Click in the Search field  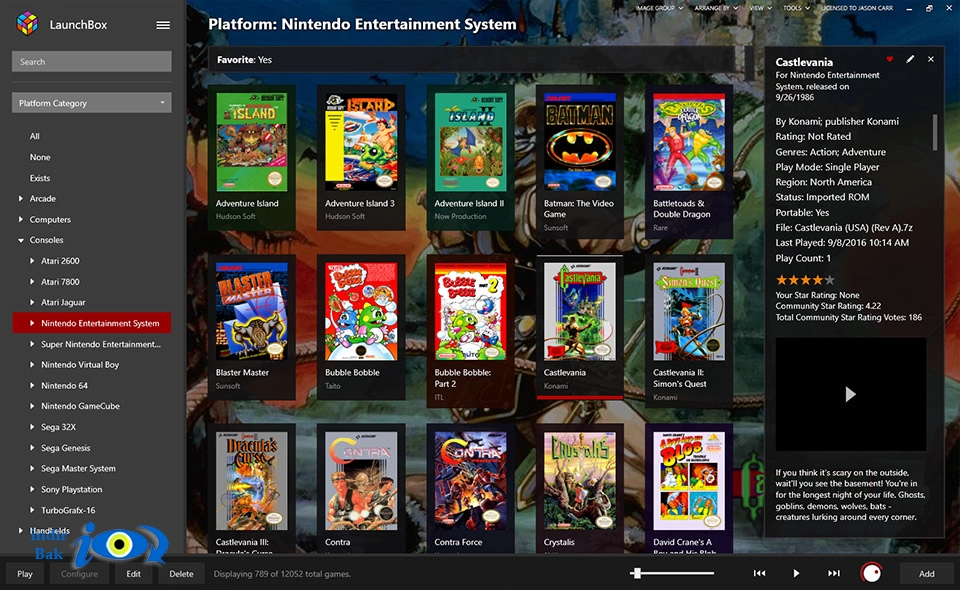pyautogui.click(x=92, y=62)
